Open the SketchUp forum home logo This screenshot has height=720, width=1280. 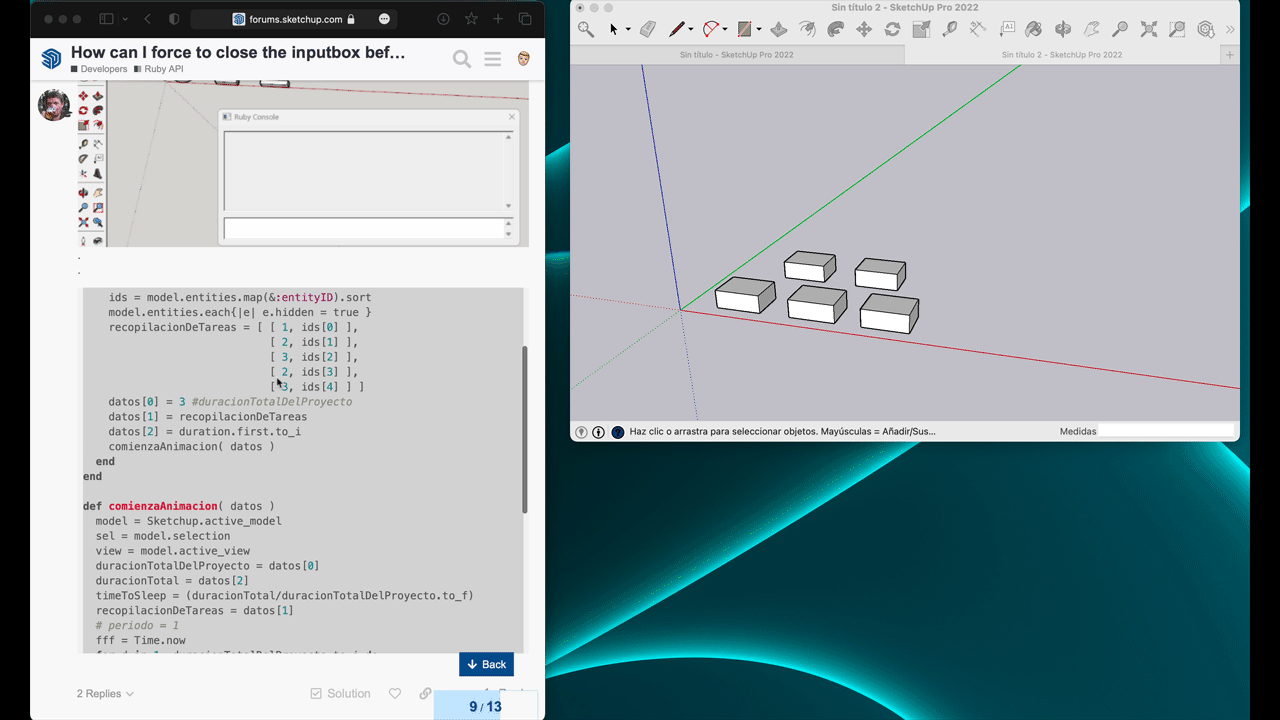tap(51, 59)
